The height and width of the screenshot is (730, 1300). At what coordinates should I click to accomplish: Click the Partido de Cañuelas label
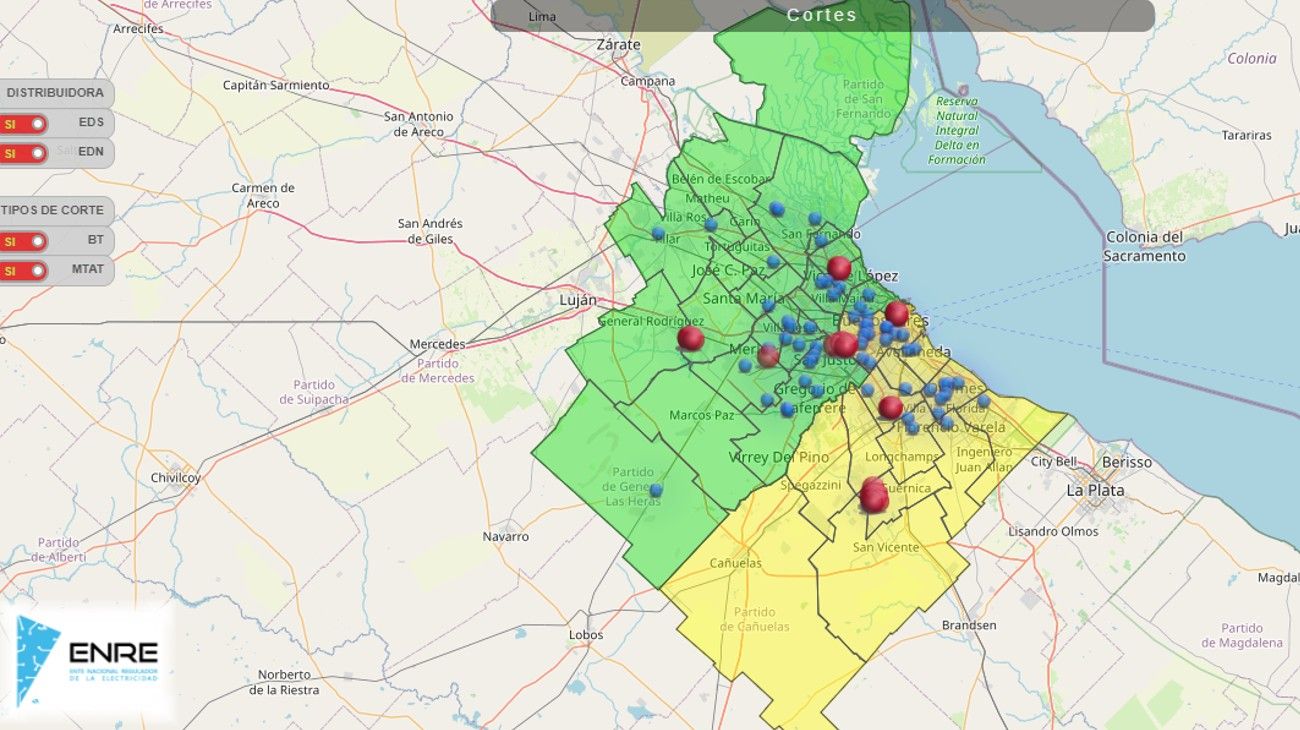[754, 619]
